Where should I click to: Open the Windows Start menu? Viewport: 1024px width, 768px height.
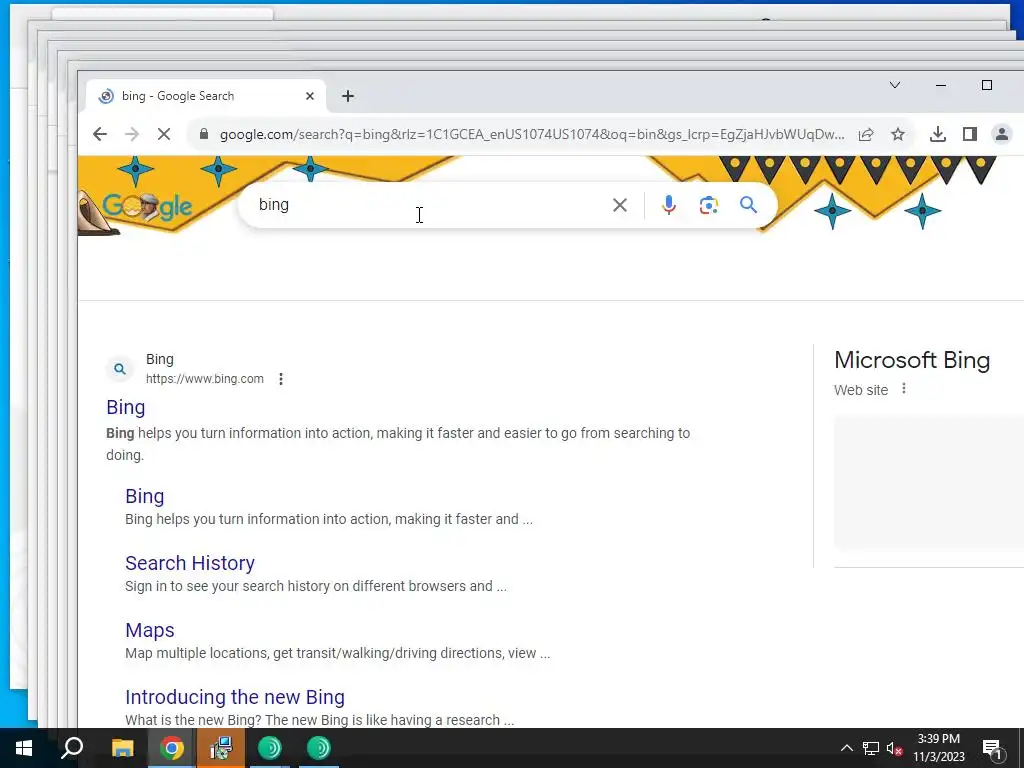24,748
